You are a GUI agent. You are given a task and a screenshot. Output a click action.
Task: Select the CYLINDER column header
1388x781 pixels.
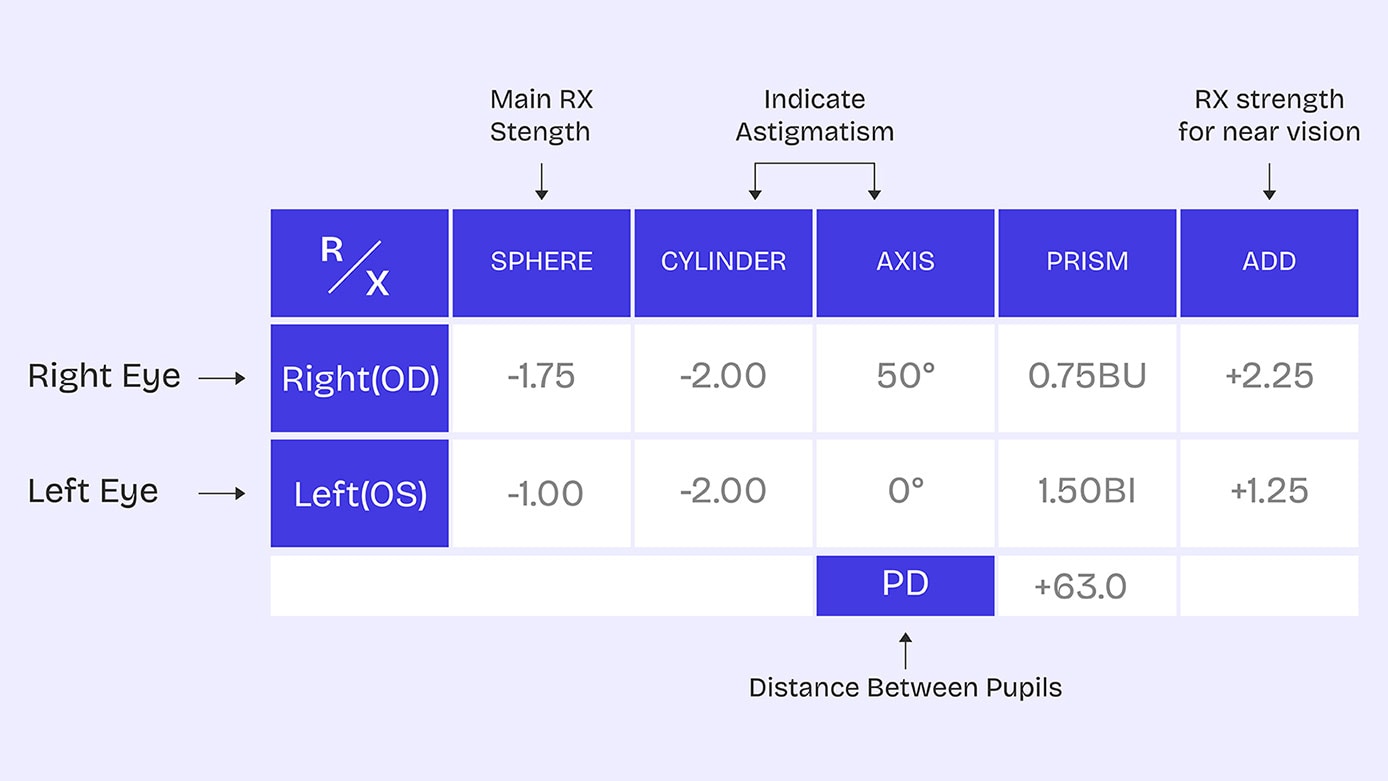click(723, 262)
